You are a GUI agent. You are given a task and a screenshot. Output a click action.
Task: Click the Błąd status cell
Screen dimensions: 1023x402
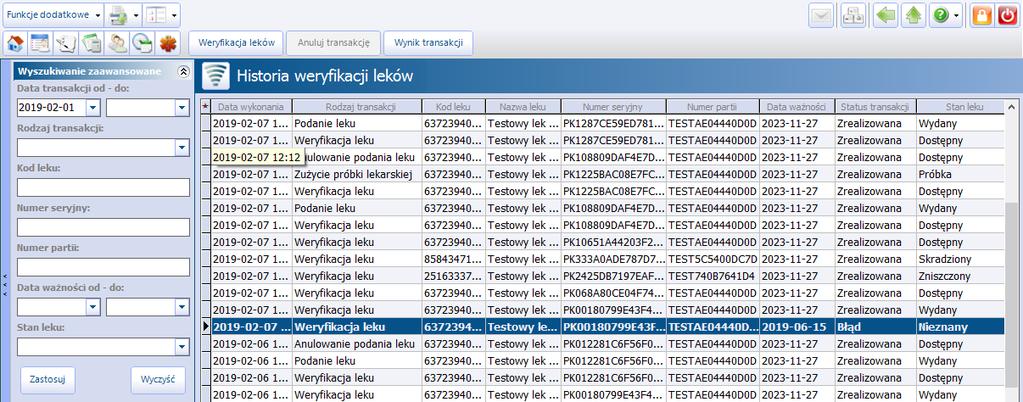click(875, 327)
